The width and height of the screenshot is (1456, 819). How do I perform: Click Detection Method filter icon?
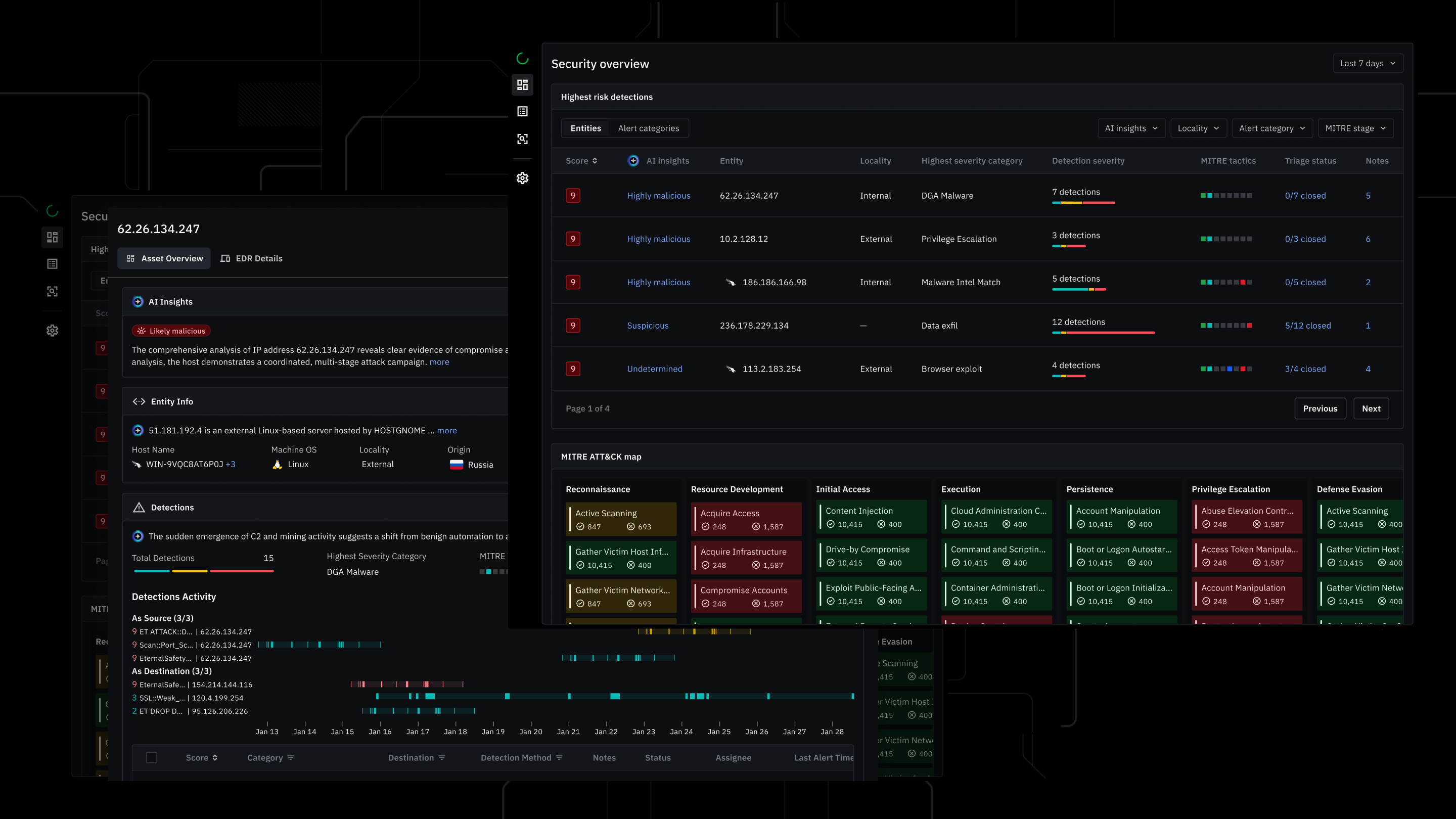(559, 757)
